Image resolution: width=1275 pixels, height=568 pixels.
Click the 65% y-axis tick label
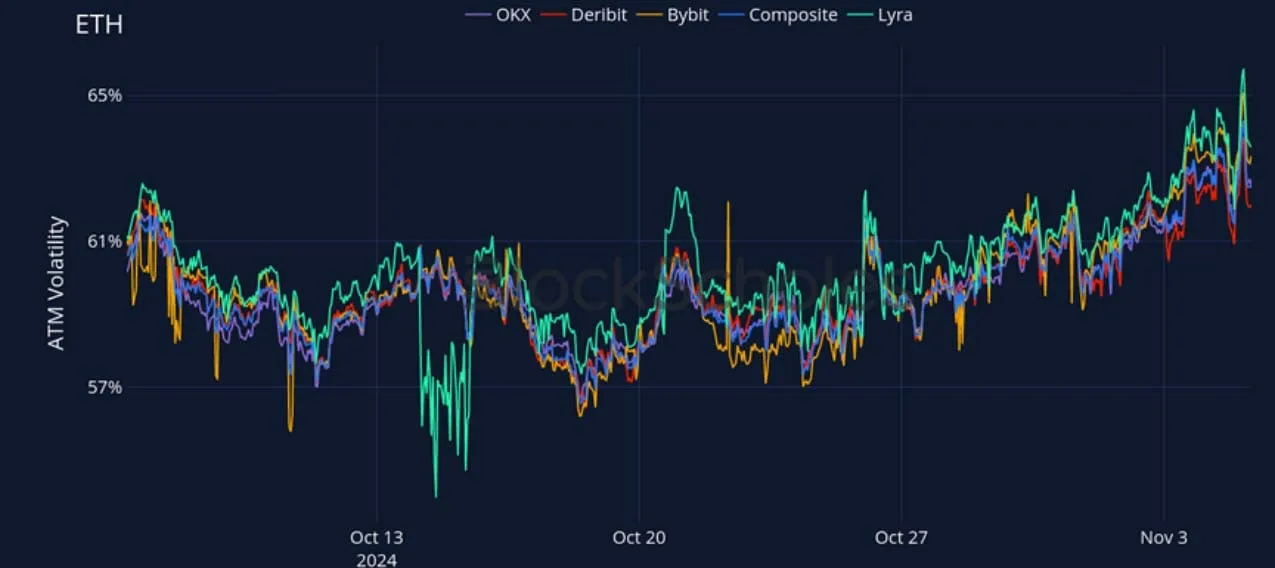[104, 96]
